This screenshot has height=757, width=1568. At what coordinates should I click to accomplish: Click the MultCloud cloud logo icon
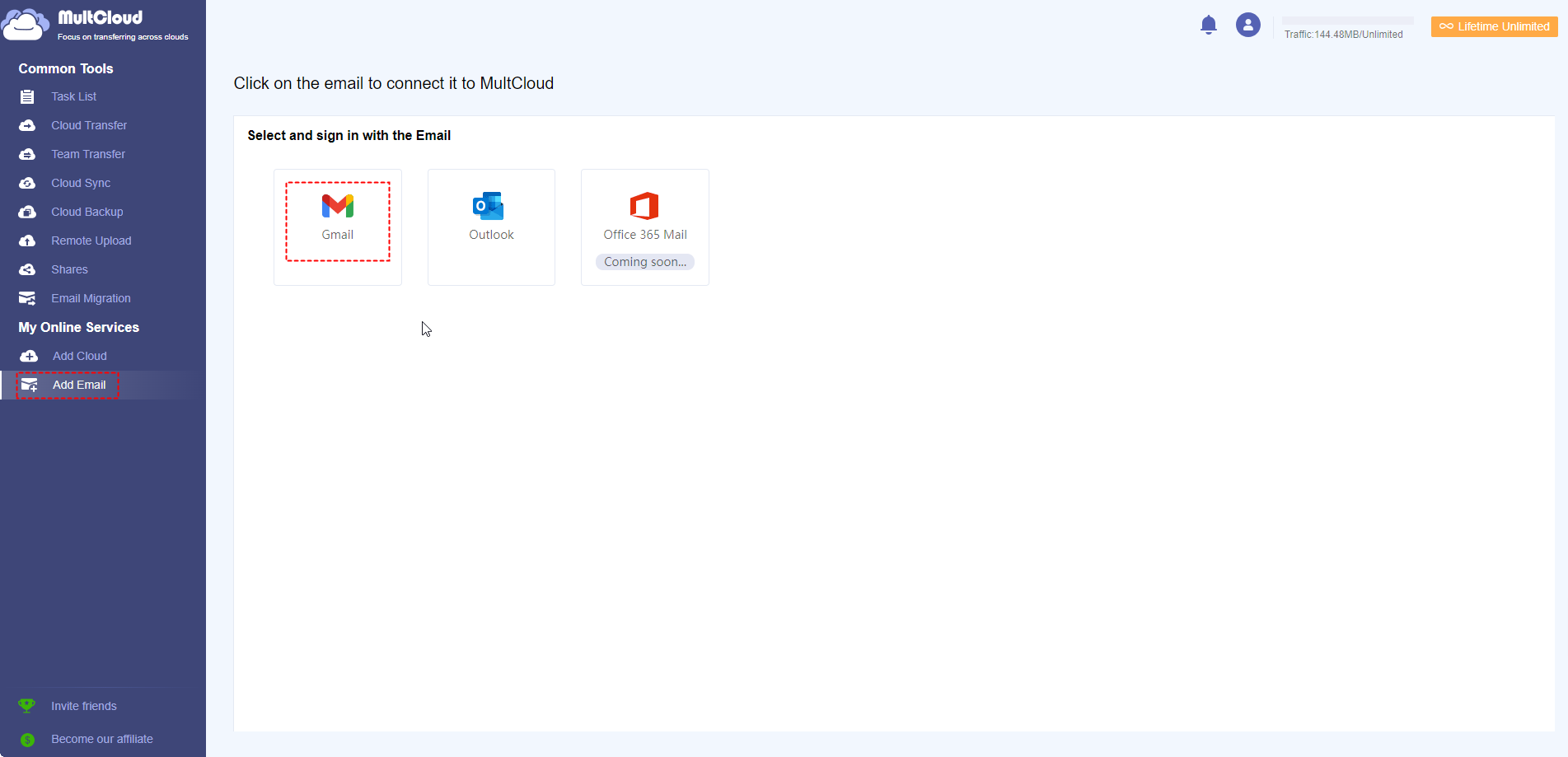(26, 25)
